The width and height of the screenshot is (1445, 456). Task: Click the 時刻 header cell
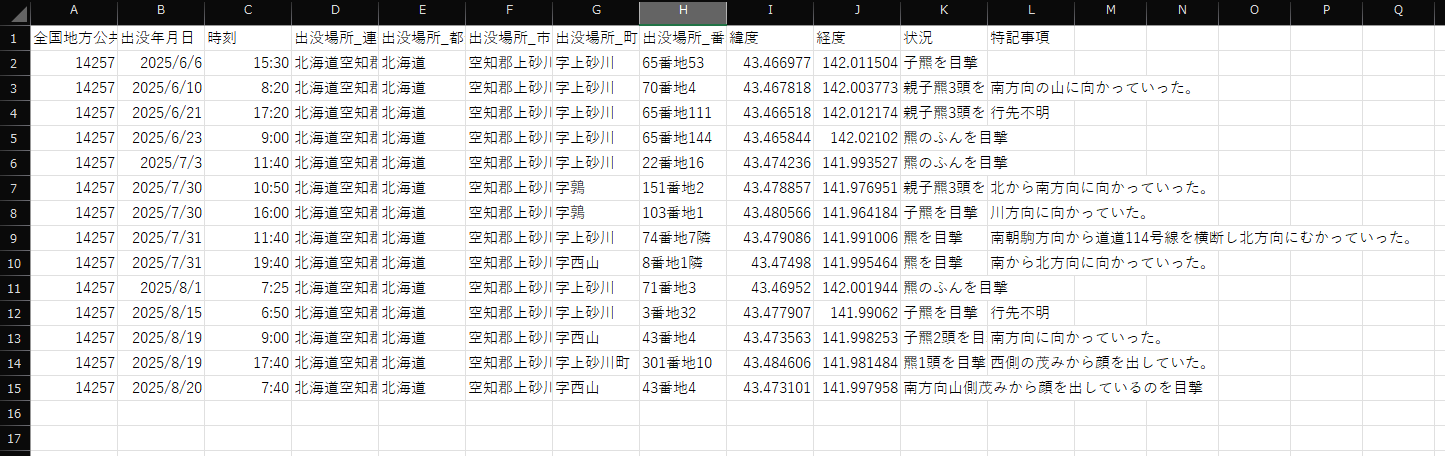pos(247,38)
